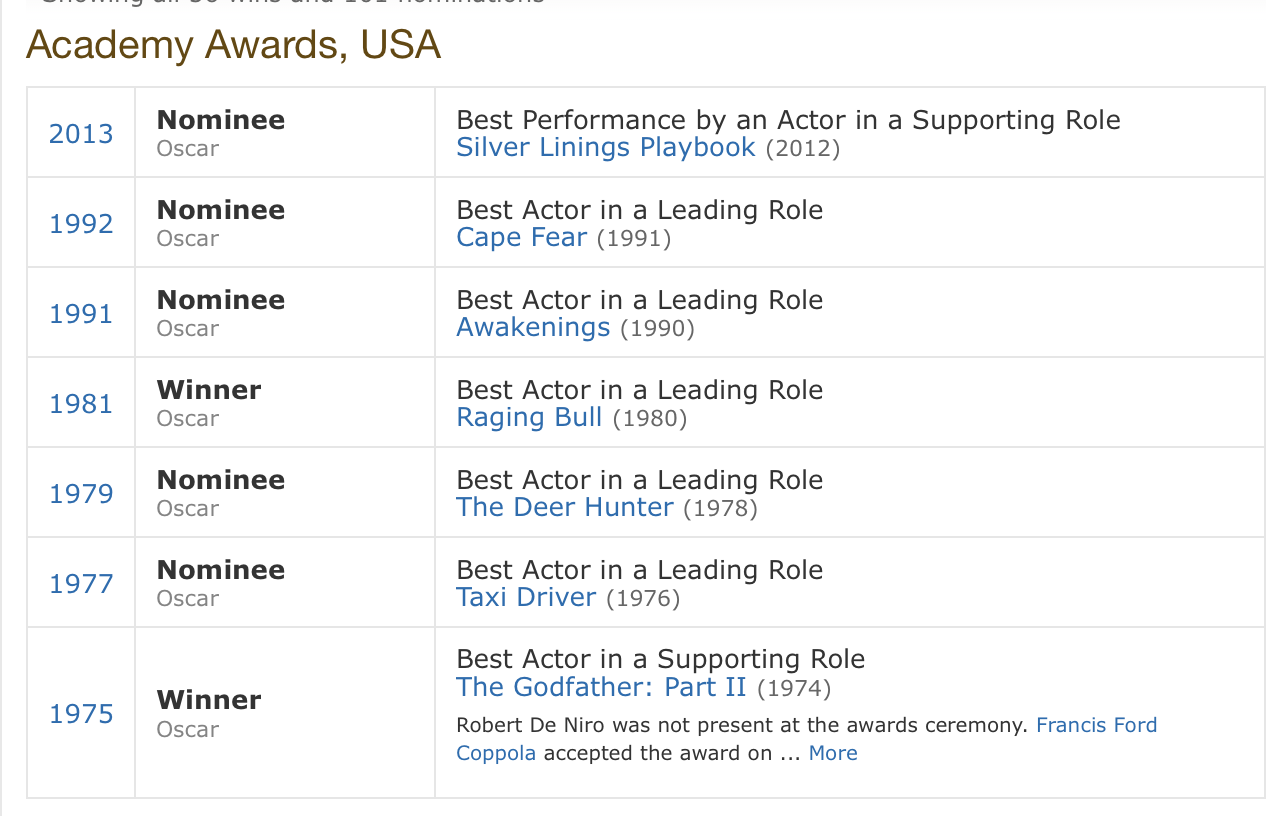Expand the note with More link

click(832, 753)
